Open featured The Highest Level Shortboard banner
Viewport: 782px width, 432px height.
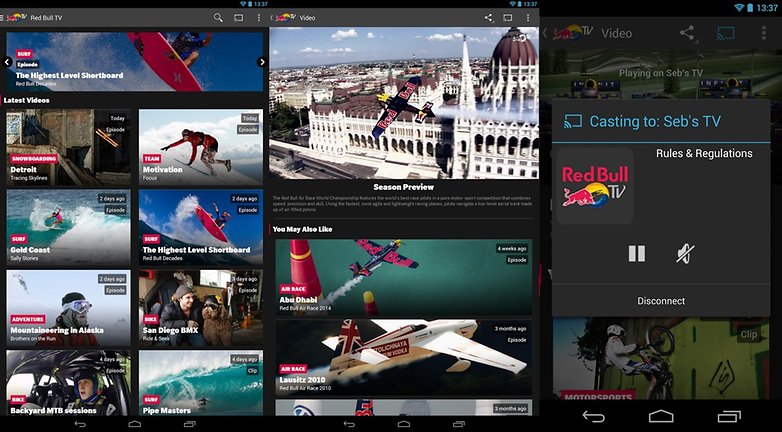(135, 62)
